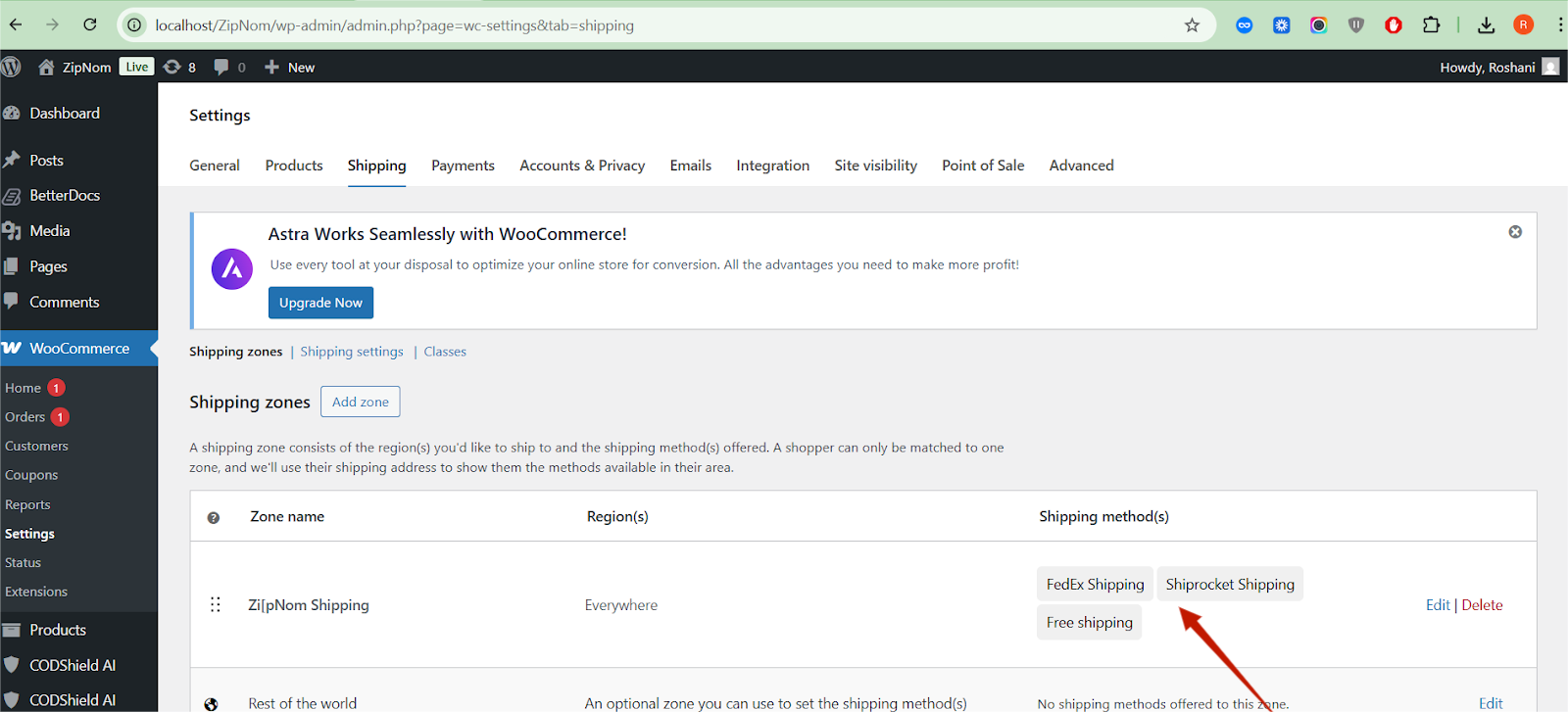Open the browser extensions puzzle icon
The image size is (1568, 712).
1431,25
